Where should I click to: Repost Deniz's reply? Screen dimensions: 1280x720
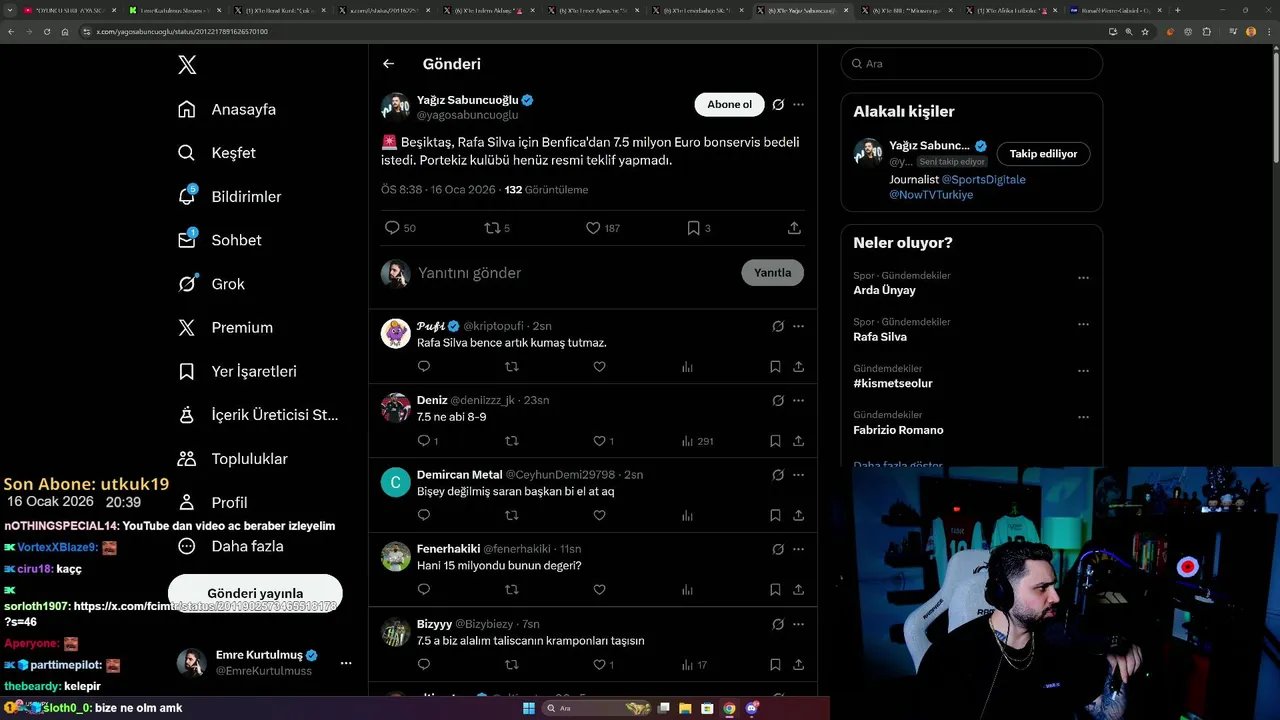512,441
